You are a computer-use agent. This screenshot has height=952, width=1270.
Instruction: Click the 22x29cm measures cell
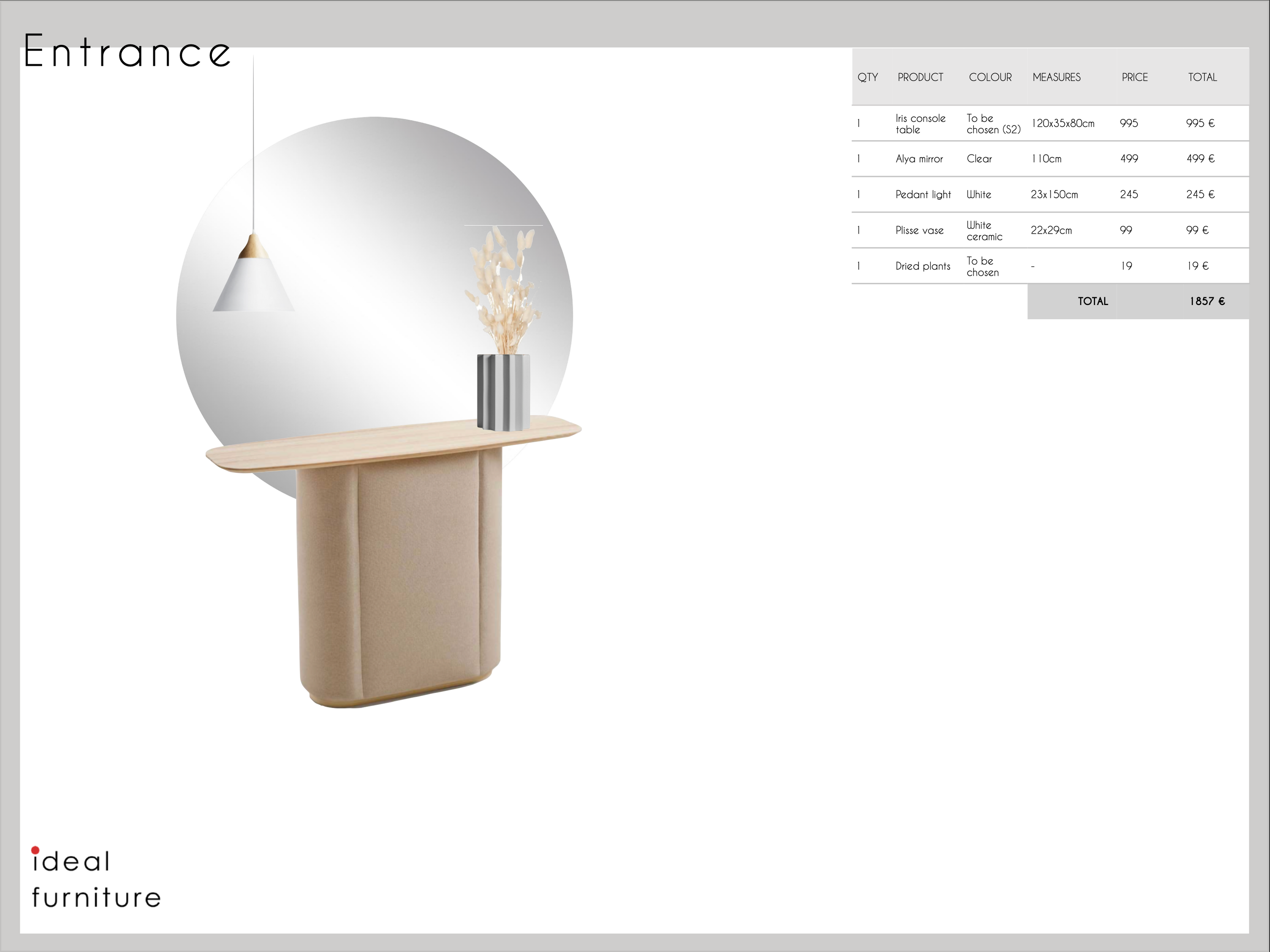[x=1051, y=230]
